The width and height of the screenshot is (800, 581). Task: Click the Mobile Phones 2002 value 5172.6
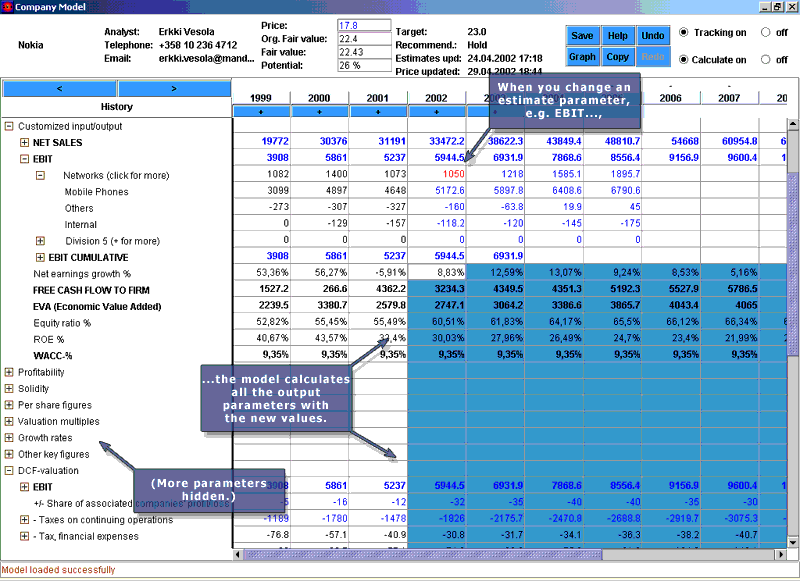(x=449, y=190)
